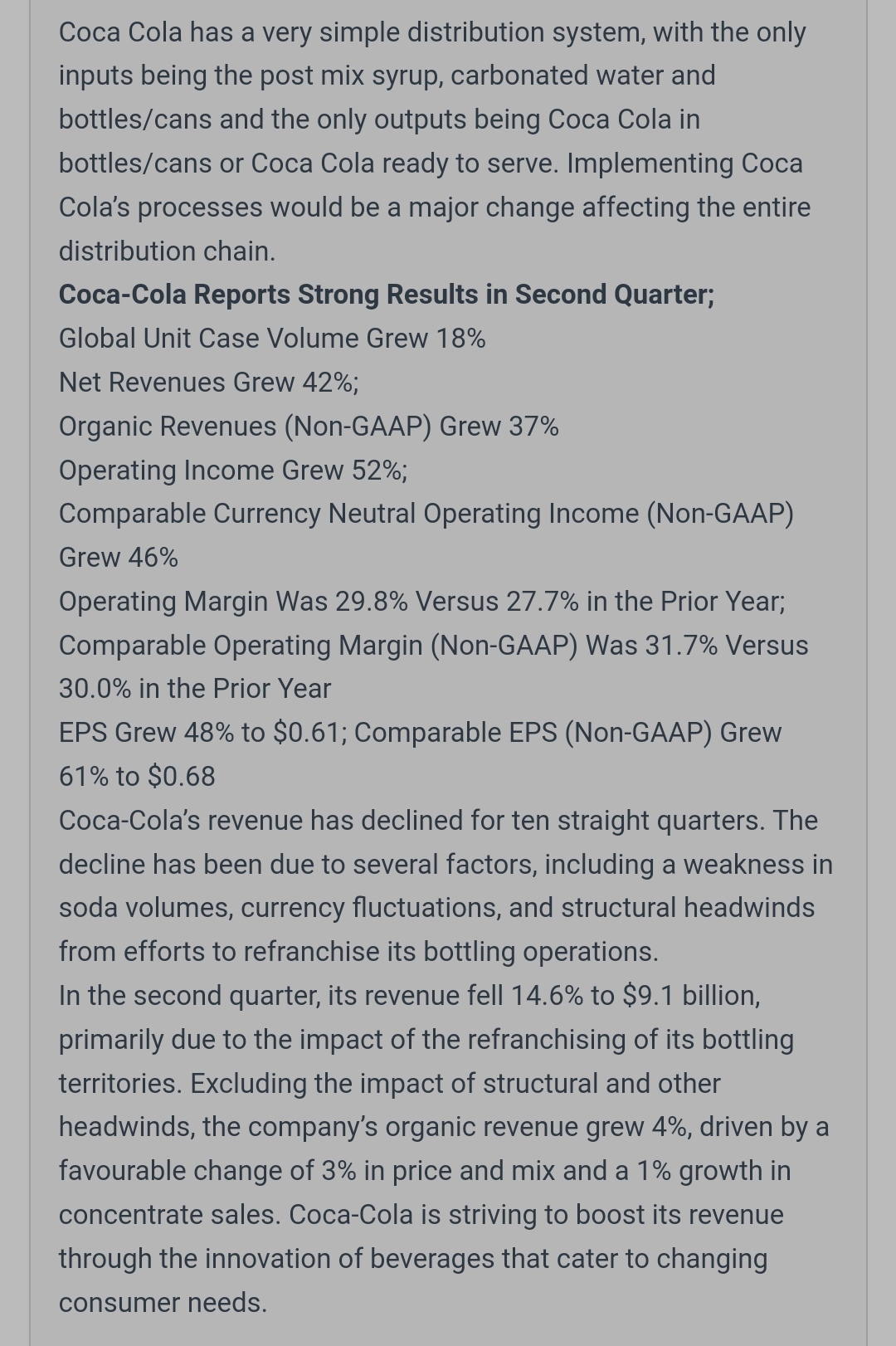
Task: Click the 'Global Unit Case Volume Grew 18%' line
Action: tap(272, 339)
